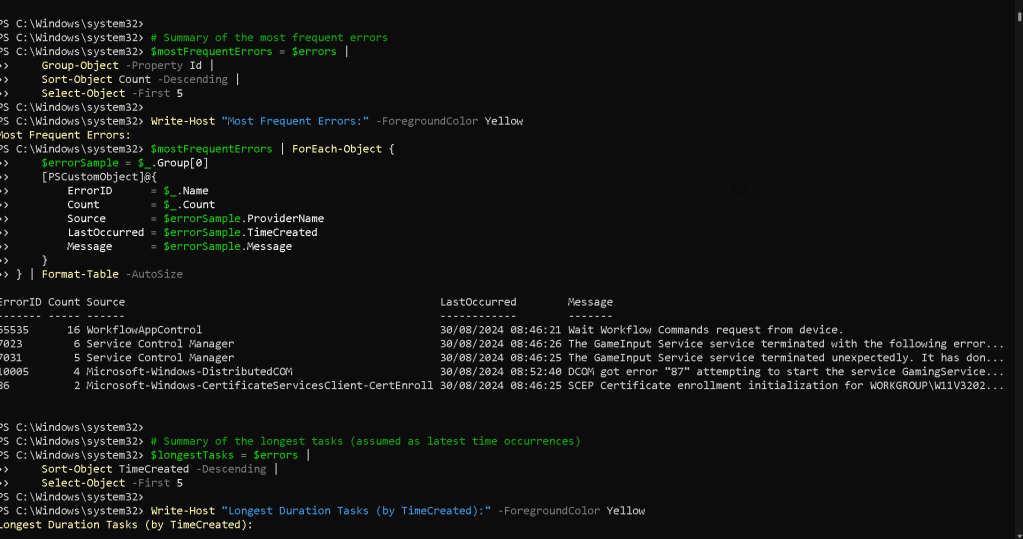Image resolution: width=1023 pixels, height=539 pixels.
Task: Click the "Microsoft-Windows-DistributedCOM" source cell
Action: (x=189, y=372)
